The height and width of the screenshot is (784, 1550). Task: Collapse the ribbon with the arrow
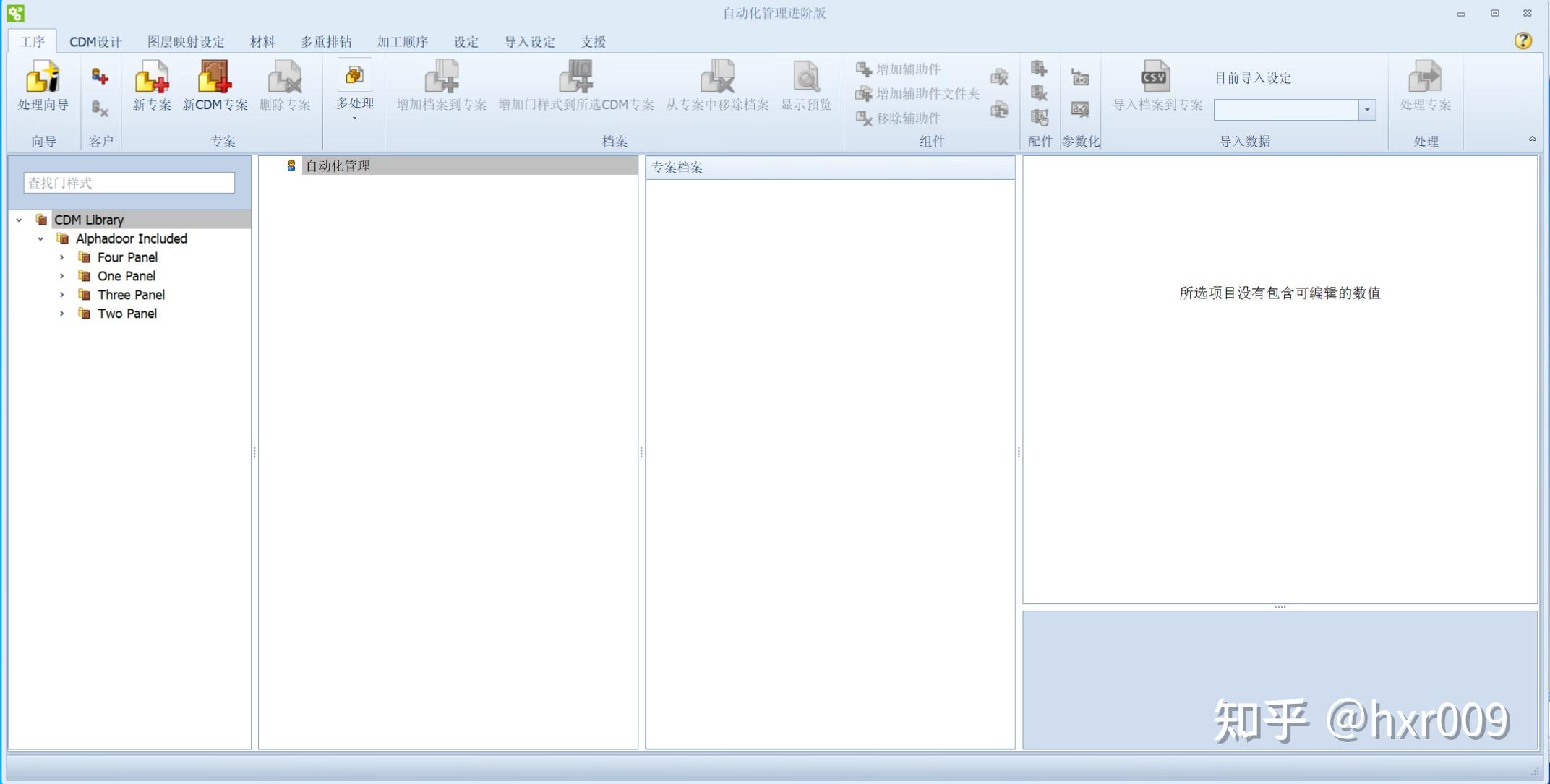(1531, 139)
